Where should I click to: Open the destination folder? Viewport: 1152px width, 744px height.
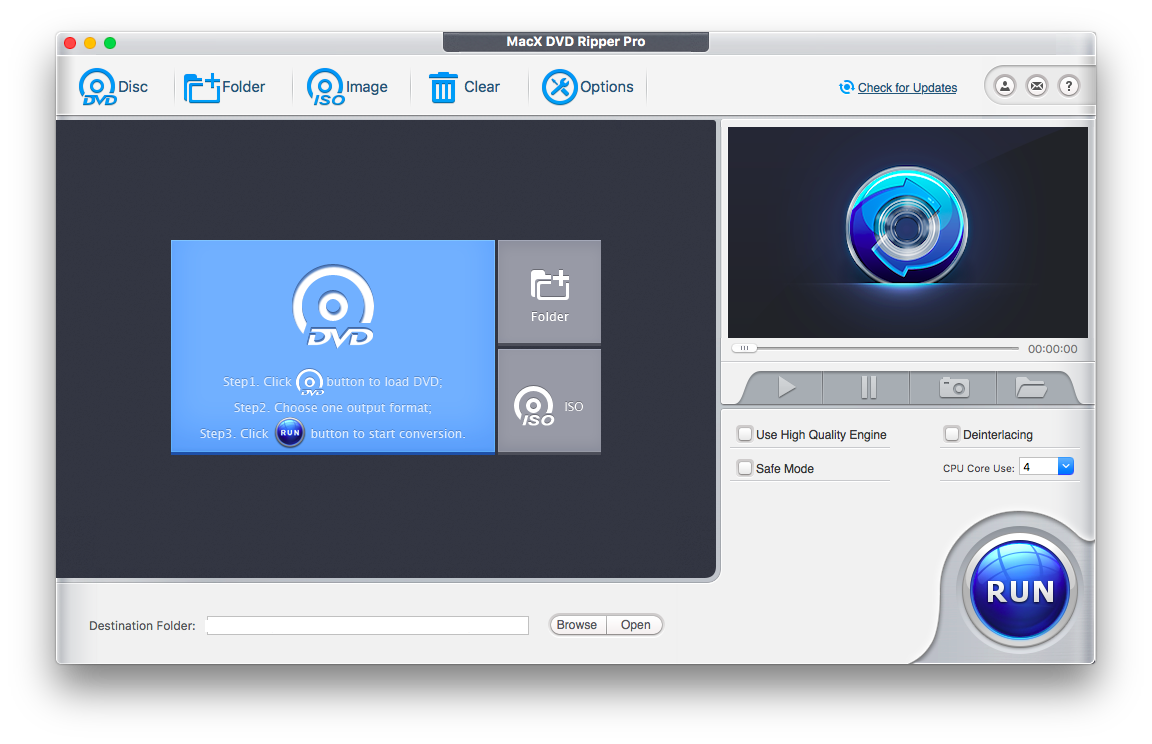(x=635, y=625)
